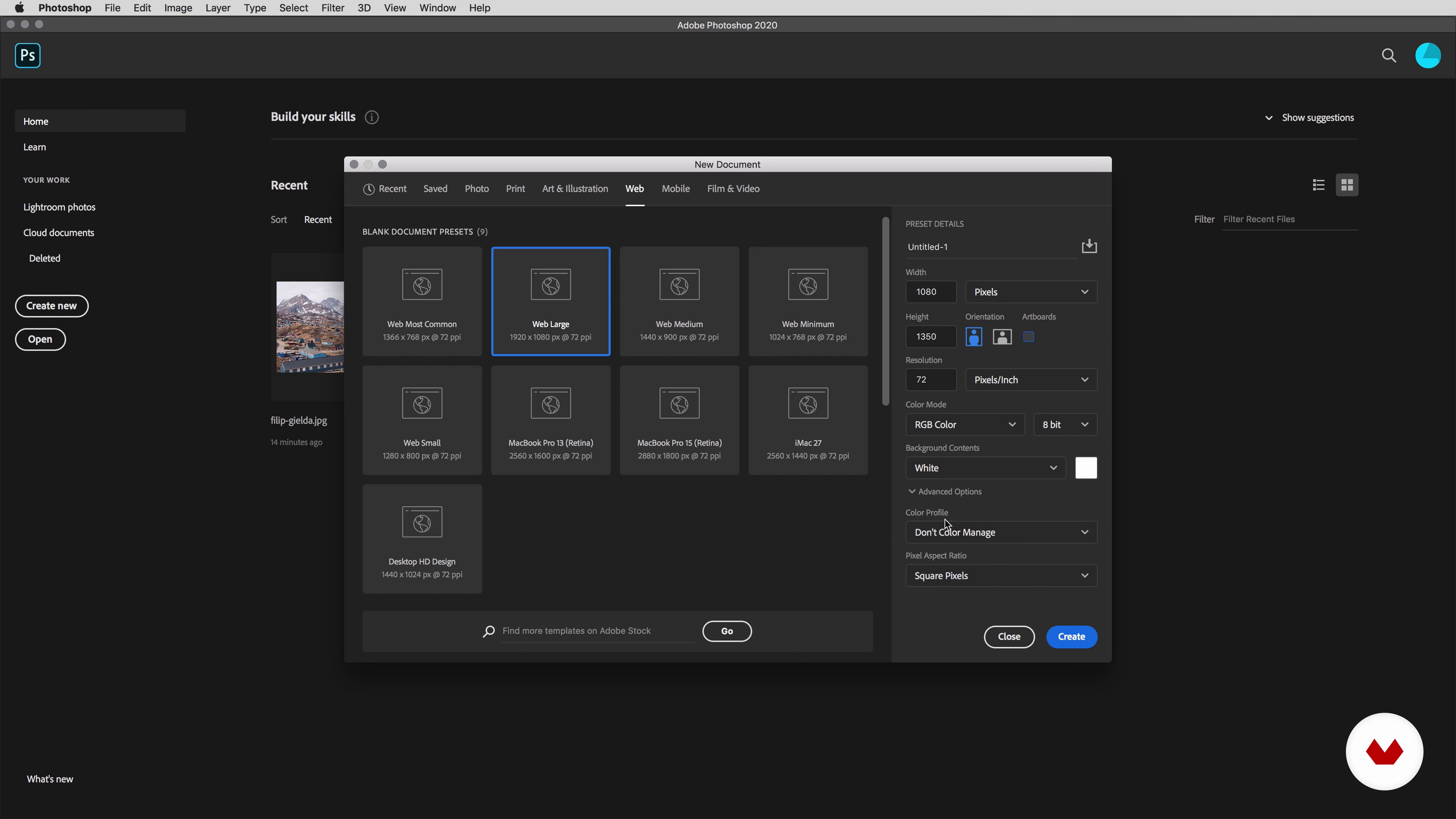Click the Open button on Home screen

click(x=40, y=339)
